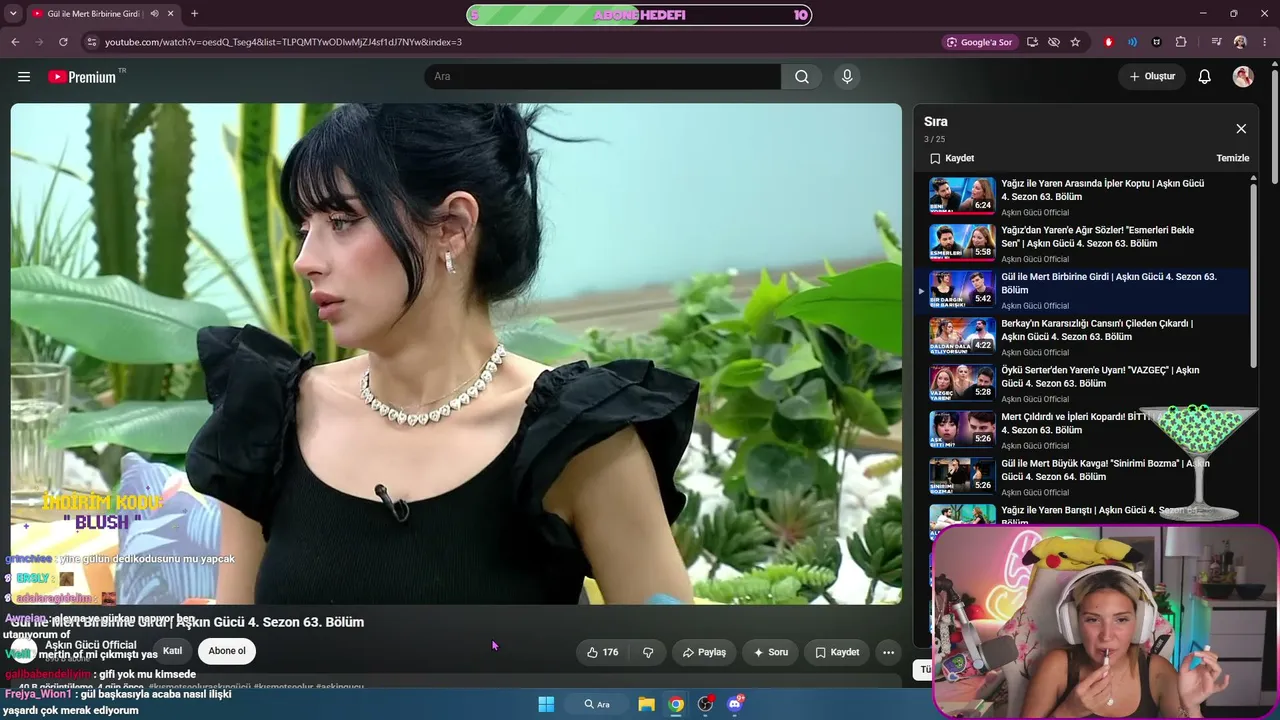The height and width of the screenshot is (720, 1280).
Task: Click the Oluştur create button
Action: pos(1152,77)
